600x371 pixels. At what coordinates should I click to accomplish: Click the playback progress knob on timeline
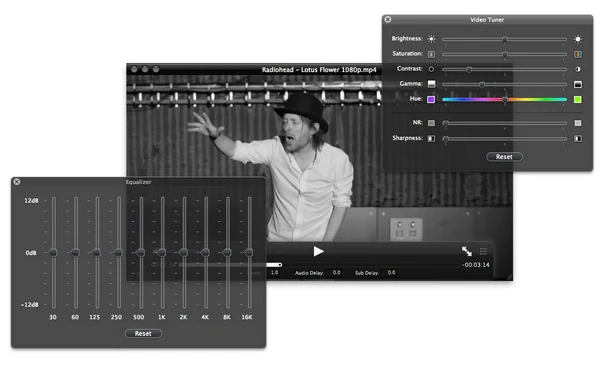(x=280, y=265)
